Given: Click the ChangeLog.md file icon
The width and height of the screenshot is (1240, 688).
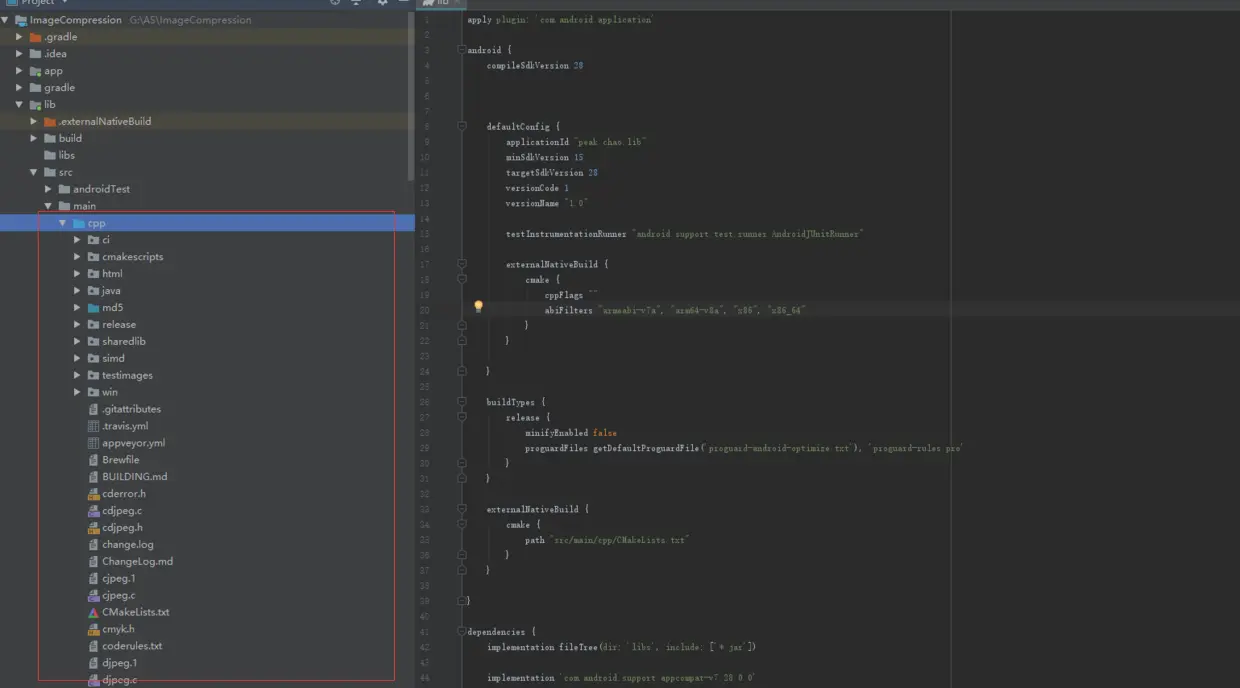Looking at the screenshot, I should [x=94, y=562].
